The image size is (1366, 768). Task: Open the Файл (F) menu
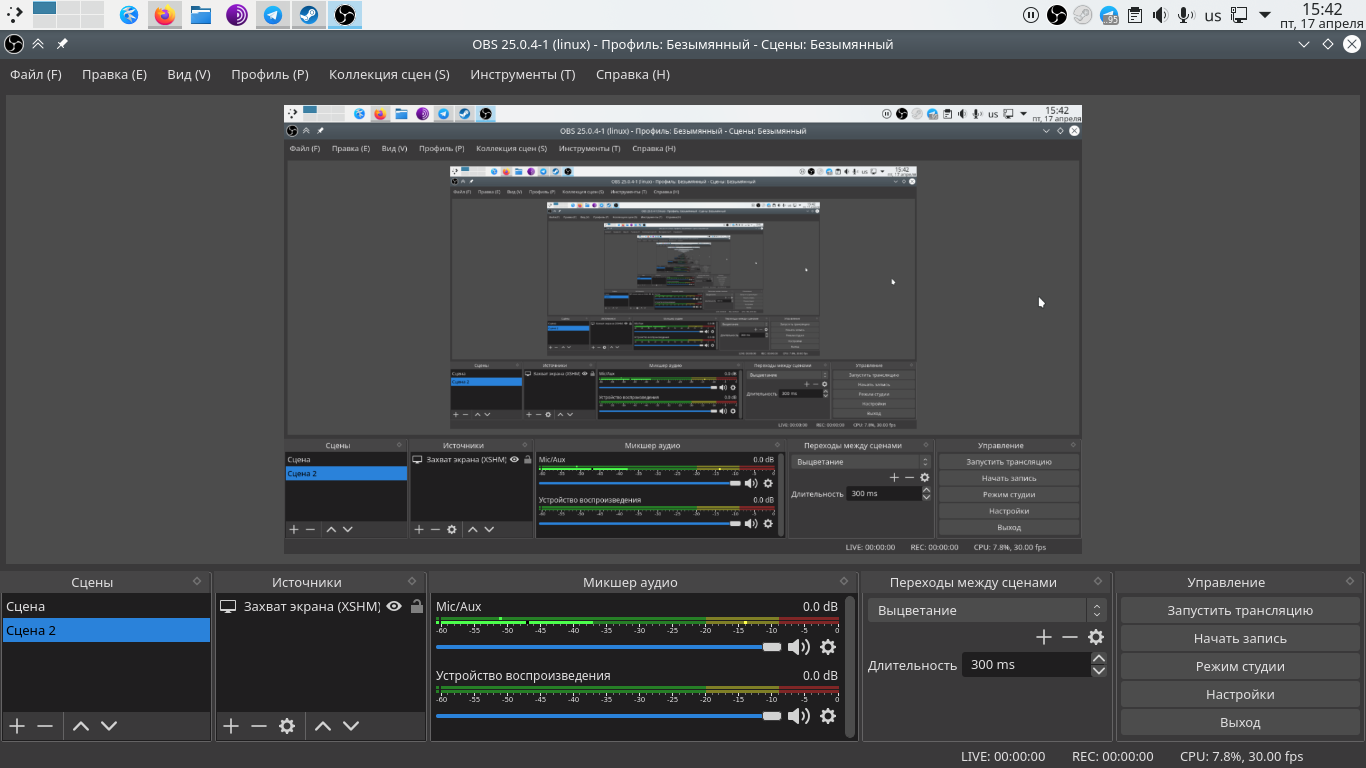(x=36, y=74)
